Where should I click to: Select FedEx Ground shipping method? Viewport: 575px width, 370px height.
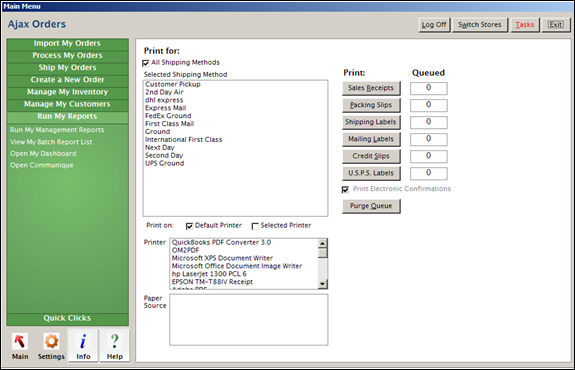click(x=168, y=116)
